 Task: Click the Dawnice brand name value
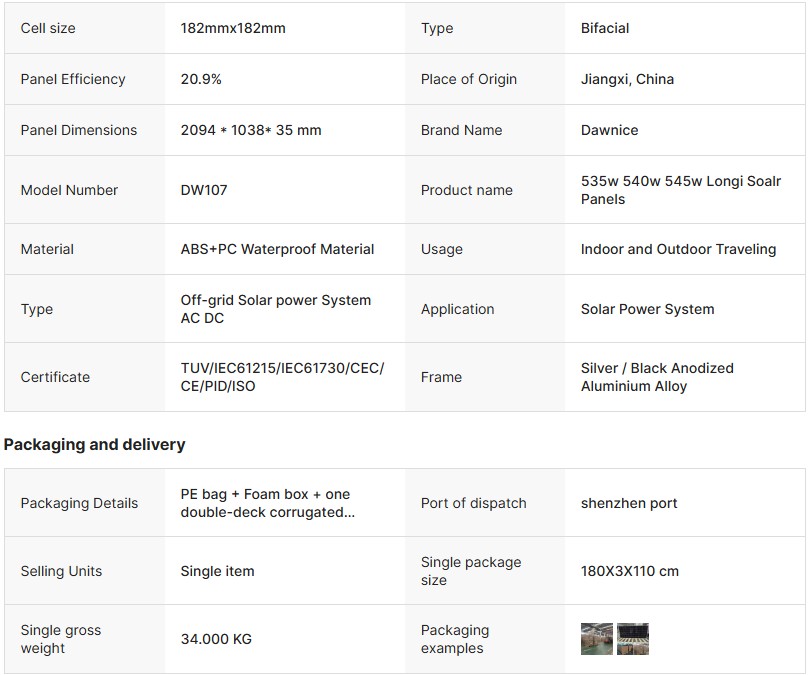tap(609, 130)
